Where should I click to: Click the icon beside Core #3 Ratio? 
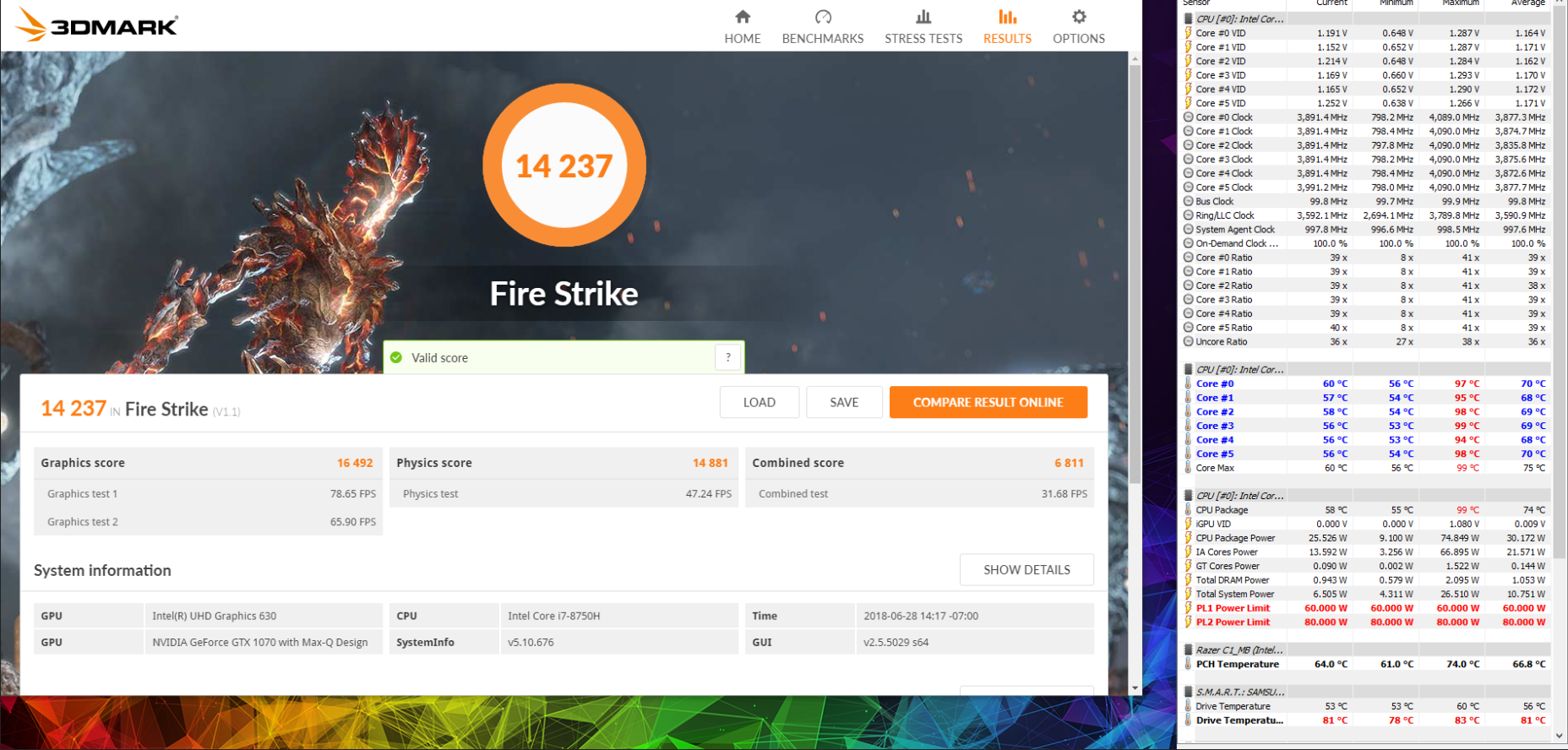[1189, 300]
